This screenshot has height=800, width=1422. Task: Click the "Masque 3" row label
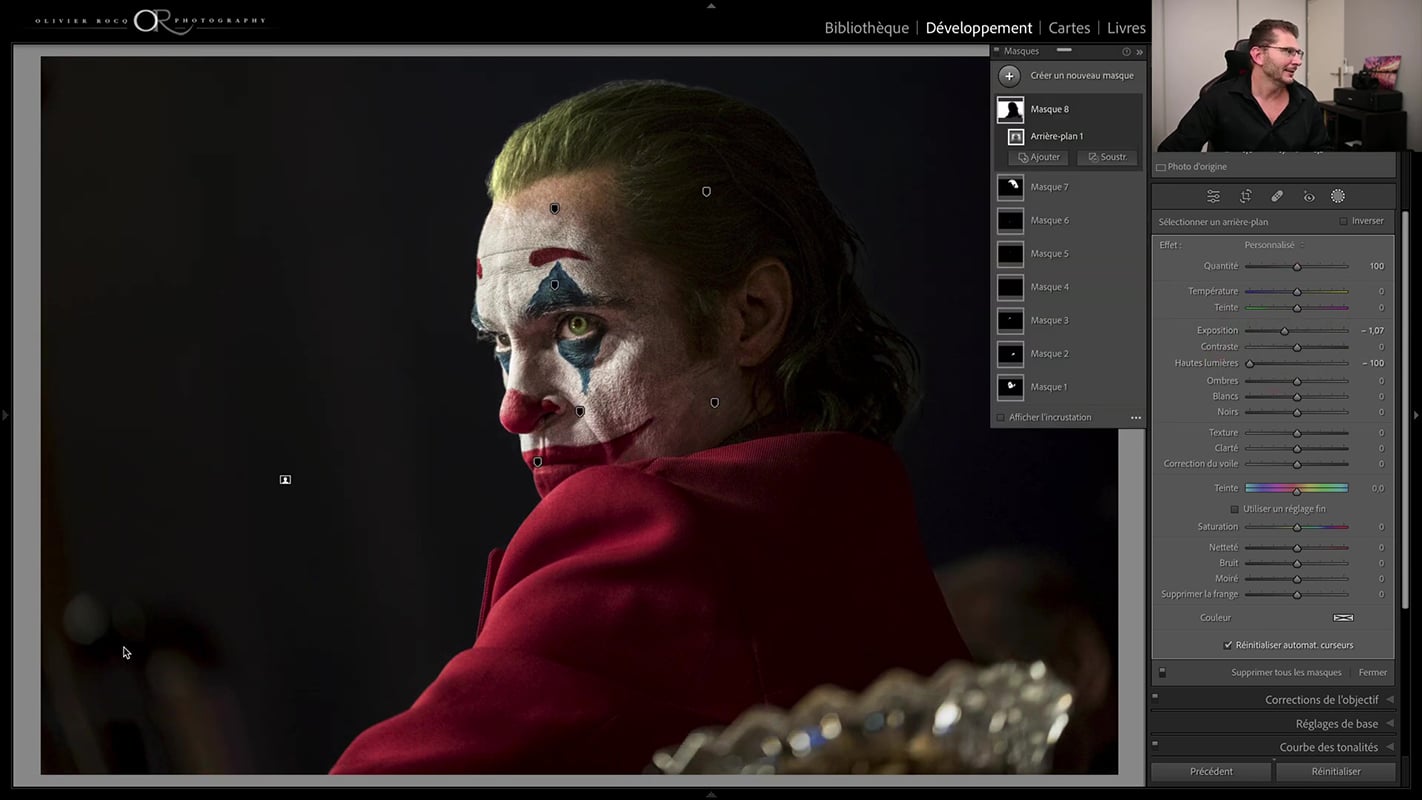coord(1049,321)
